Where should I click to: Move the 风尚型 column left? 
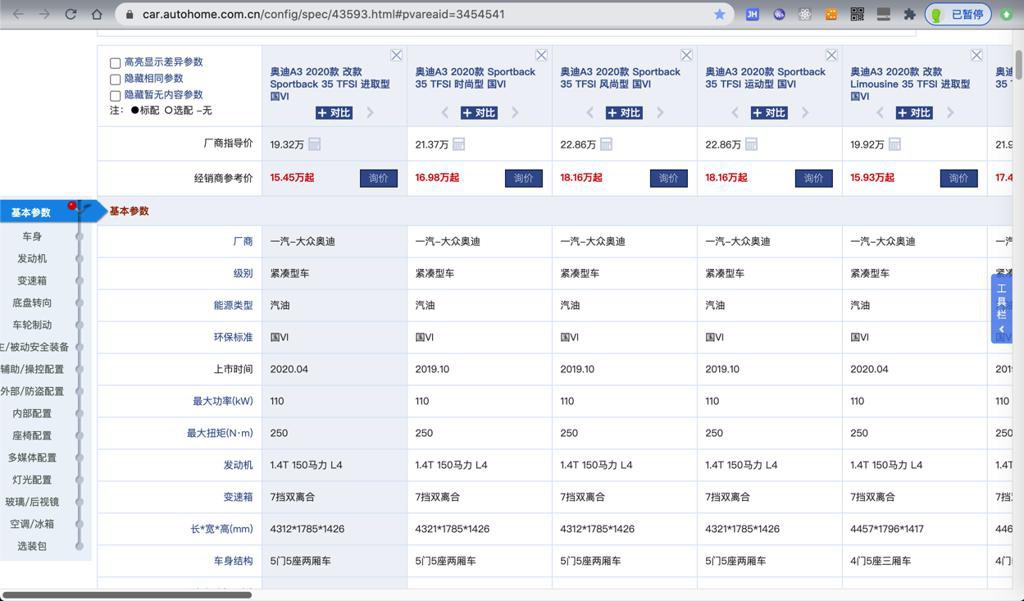click(590, 113)
